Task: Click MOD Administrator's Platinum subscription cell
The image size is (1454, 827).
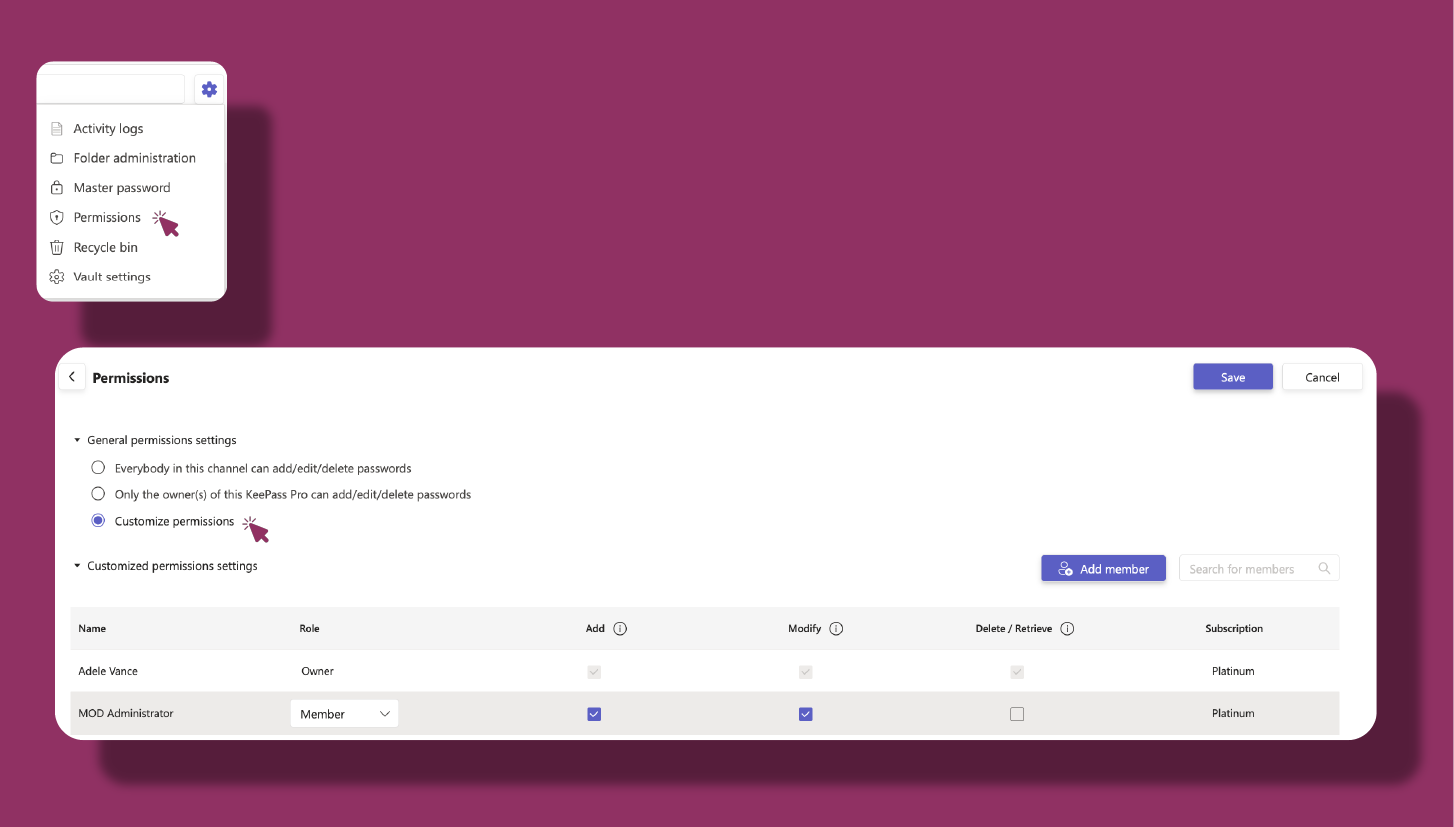Action: pos(1233,714)
